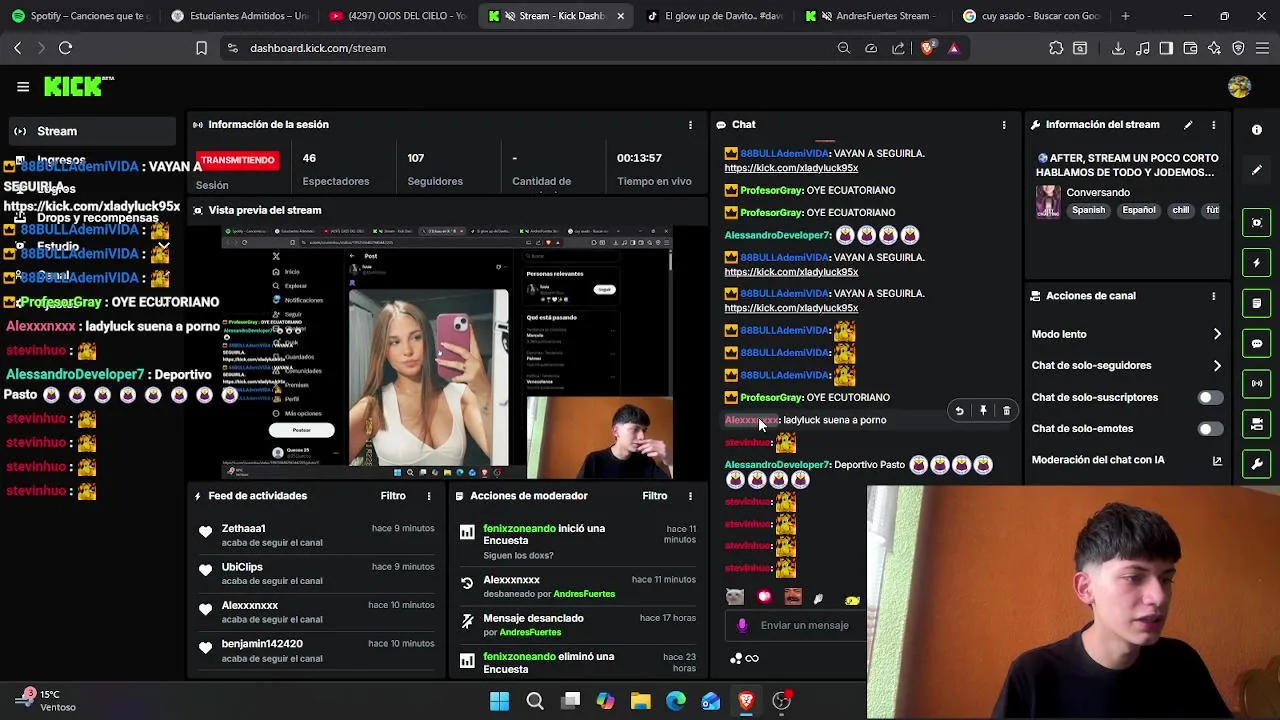Click the Spanish stream tag
1280x720 pixels.
(x=1089, y=211)
